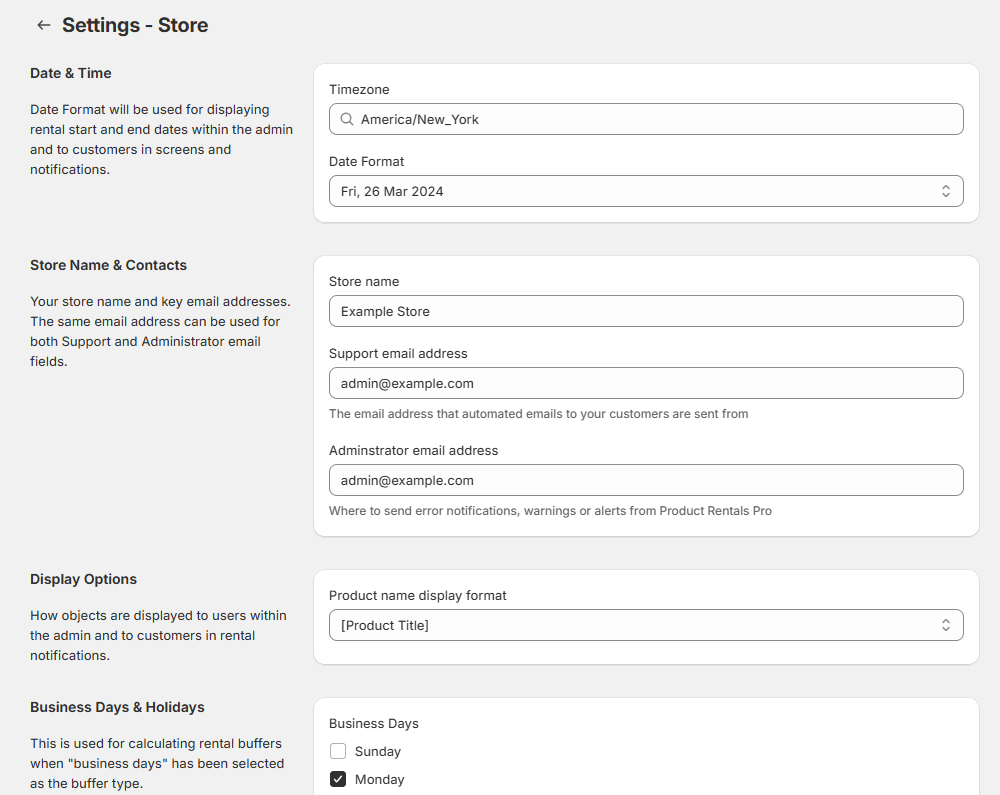The image size is (1000, 795).
Task: Click the Date & Time section heading
Action: [71, 73]
